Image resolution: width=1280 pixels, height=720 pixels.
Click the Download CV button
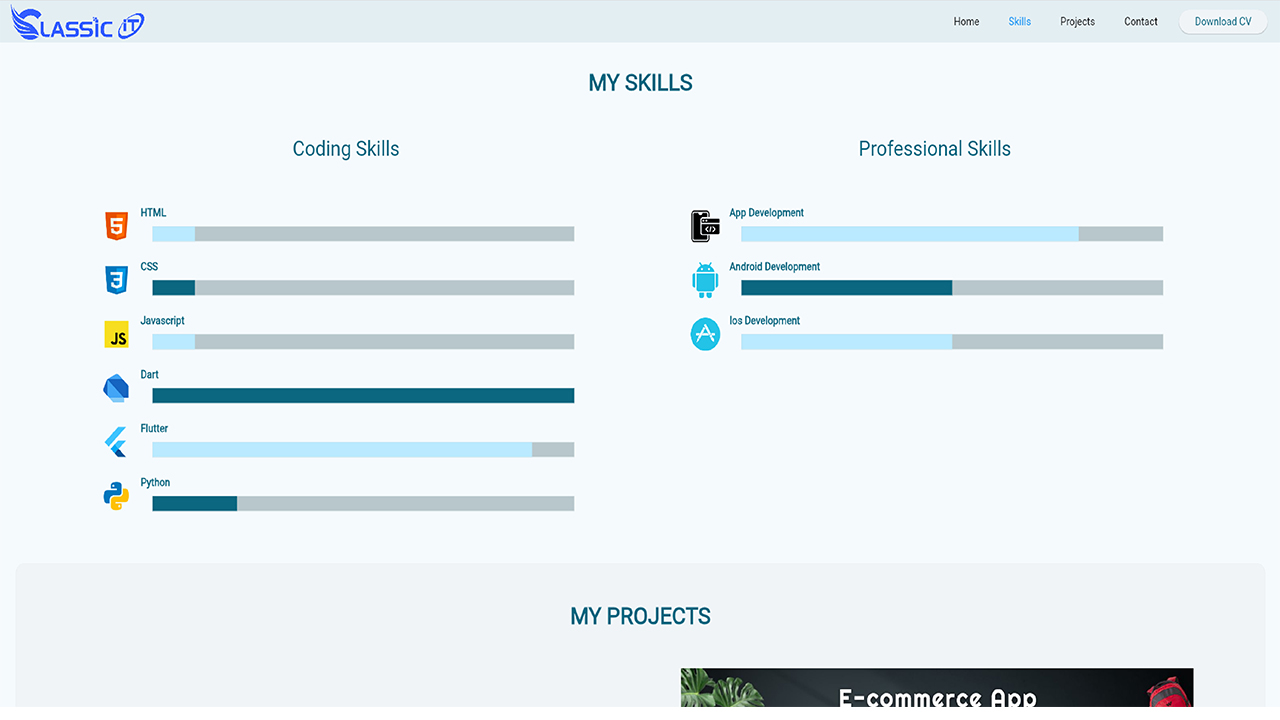click(1223, 21)
